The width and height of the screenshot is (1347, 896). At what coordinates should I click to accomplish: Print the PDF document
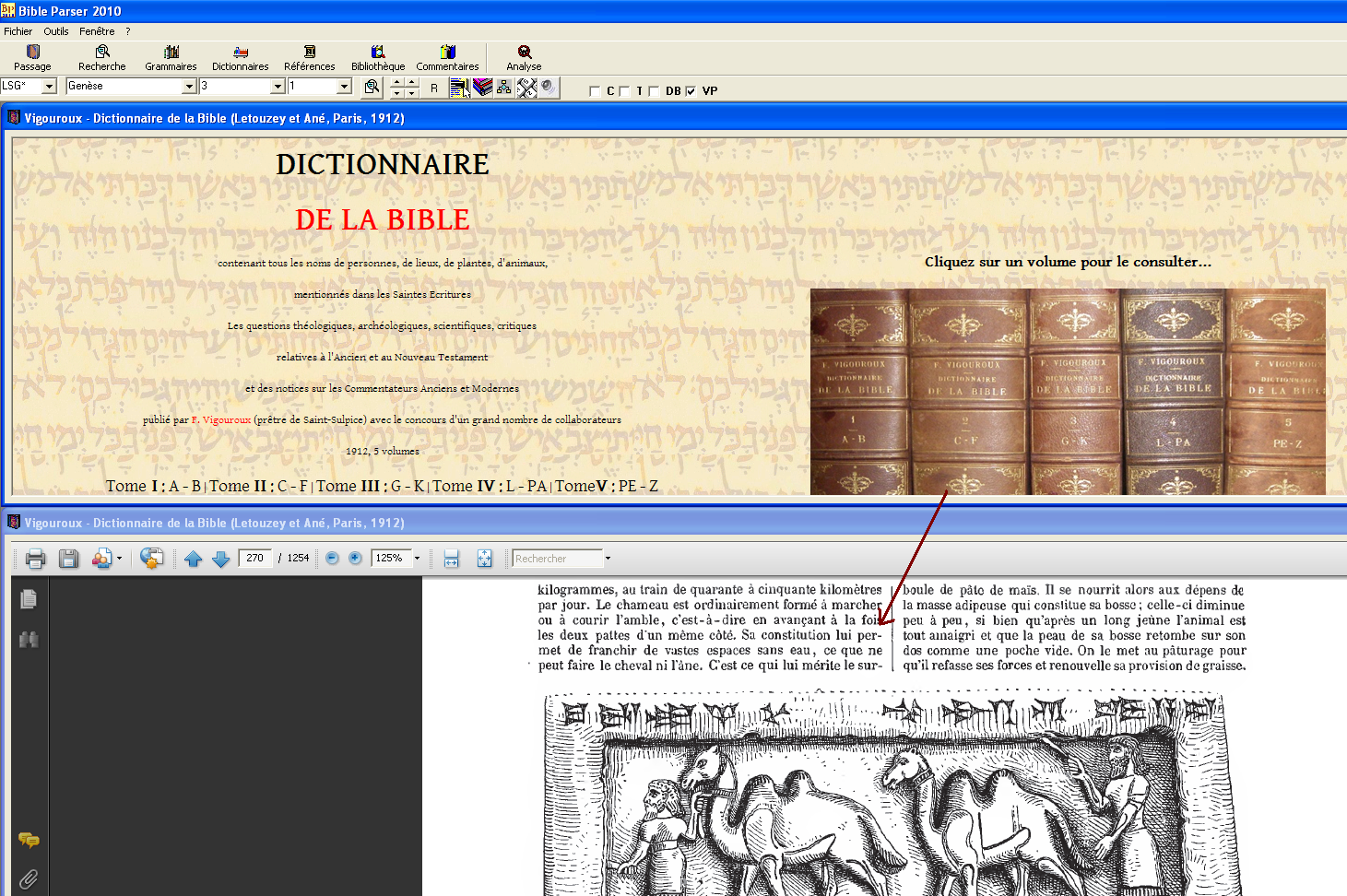click(x=35, y=558)
